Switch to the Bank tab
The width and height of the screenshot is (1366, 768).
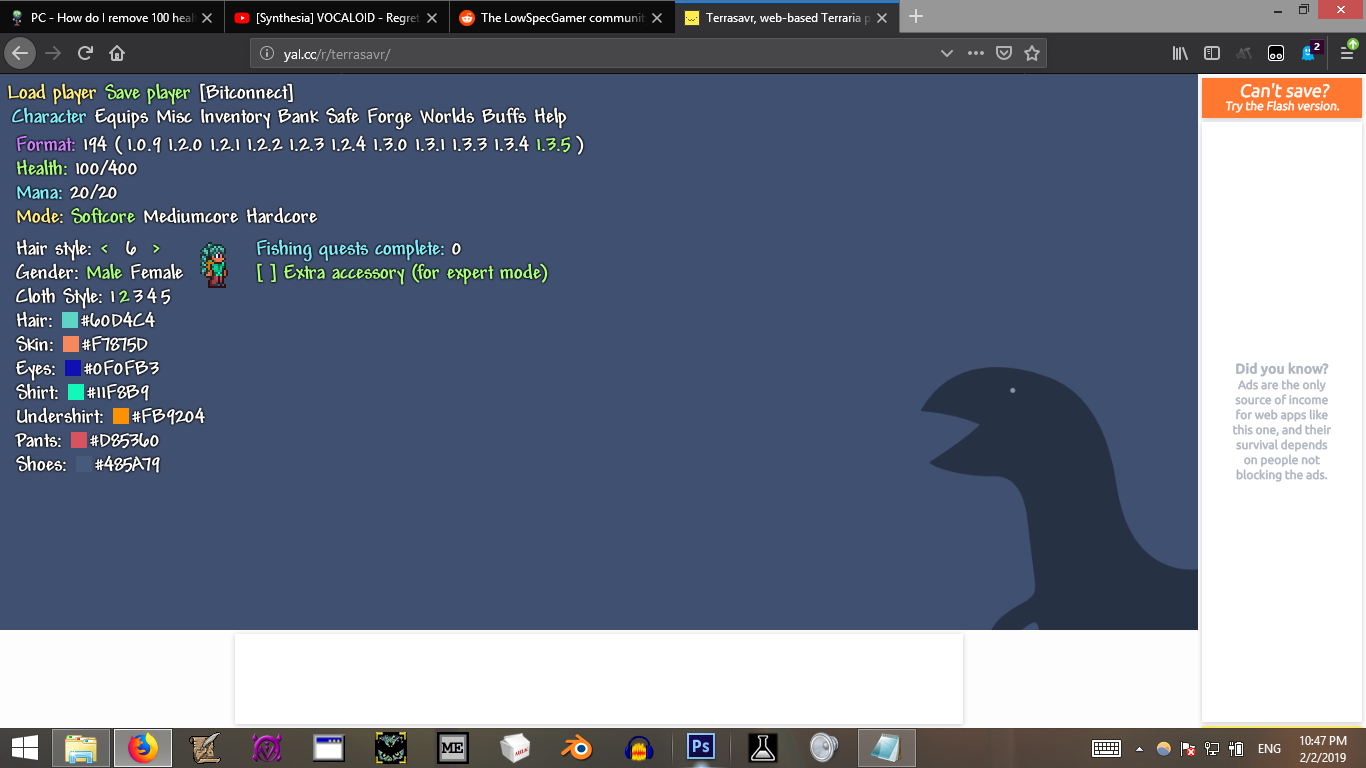pos(299,117)
